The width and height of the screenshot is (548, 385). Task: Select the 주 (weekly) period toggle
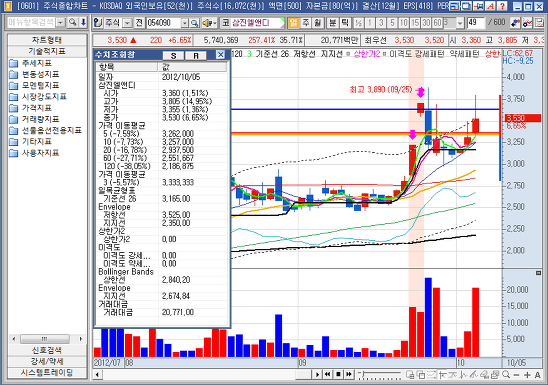(306, 23)
